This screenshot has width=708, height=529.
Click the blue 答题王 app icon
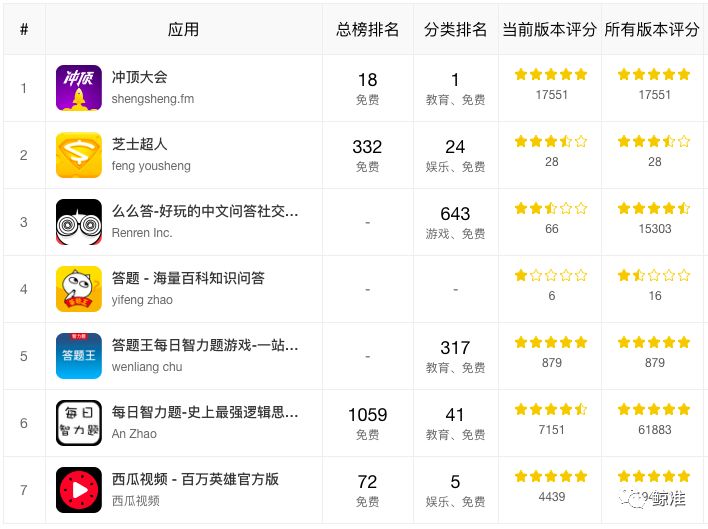(x=79, y=356)
